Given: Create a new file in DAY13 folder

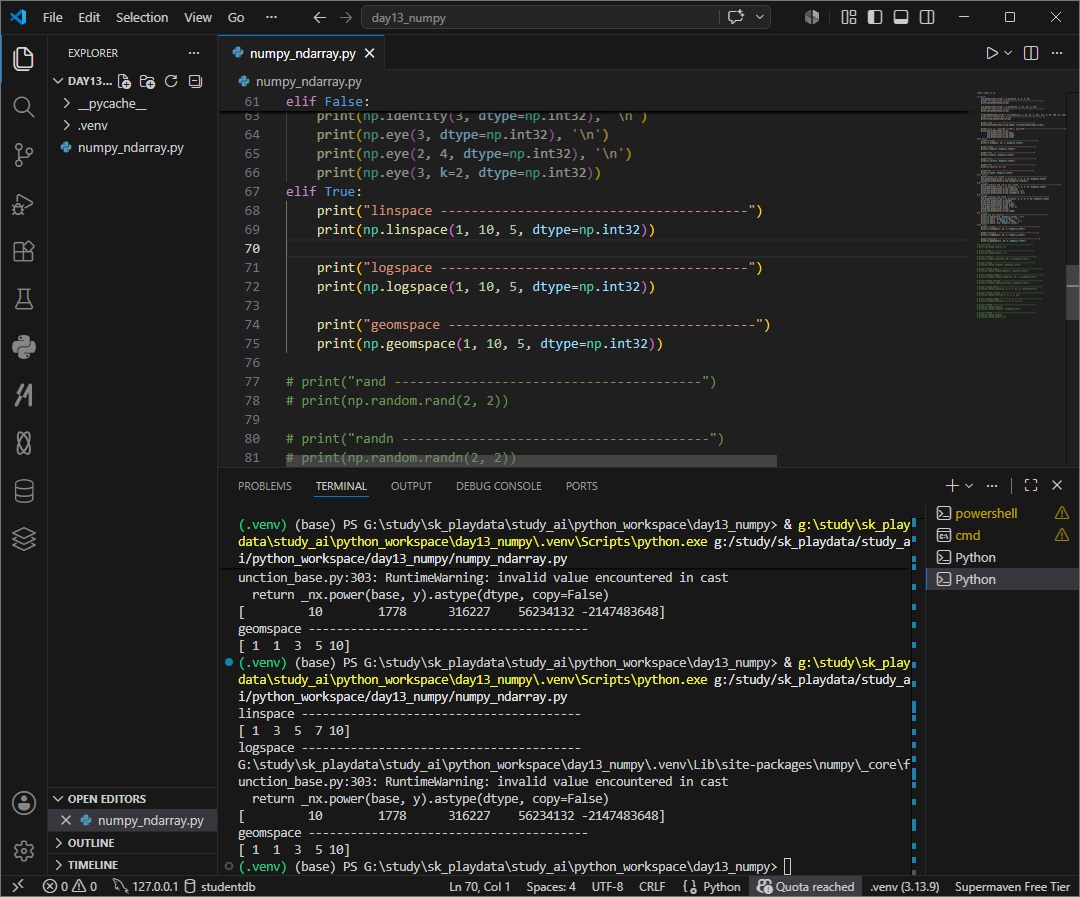Looking at the screenshot, I should click(x=125, y=81).
